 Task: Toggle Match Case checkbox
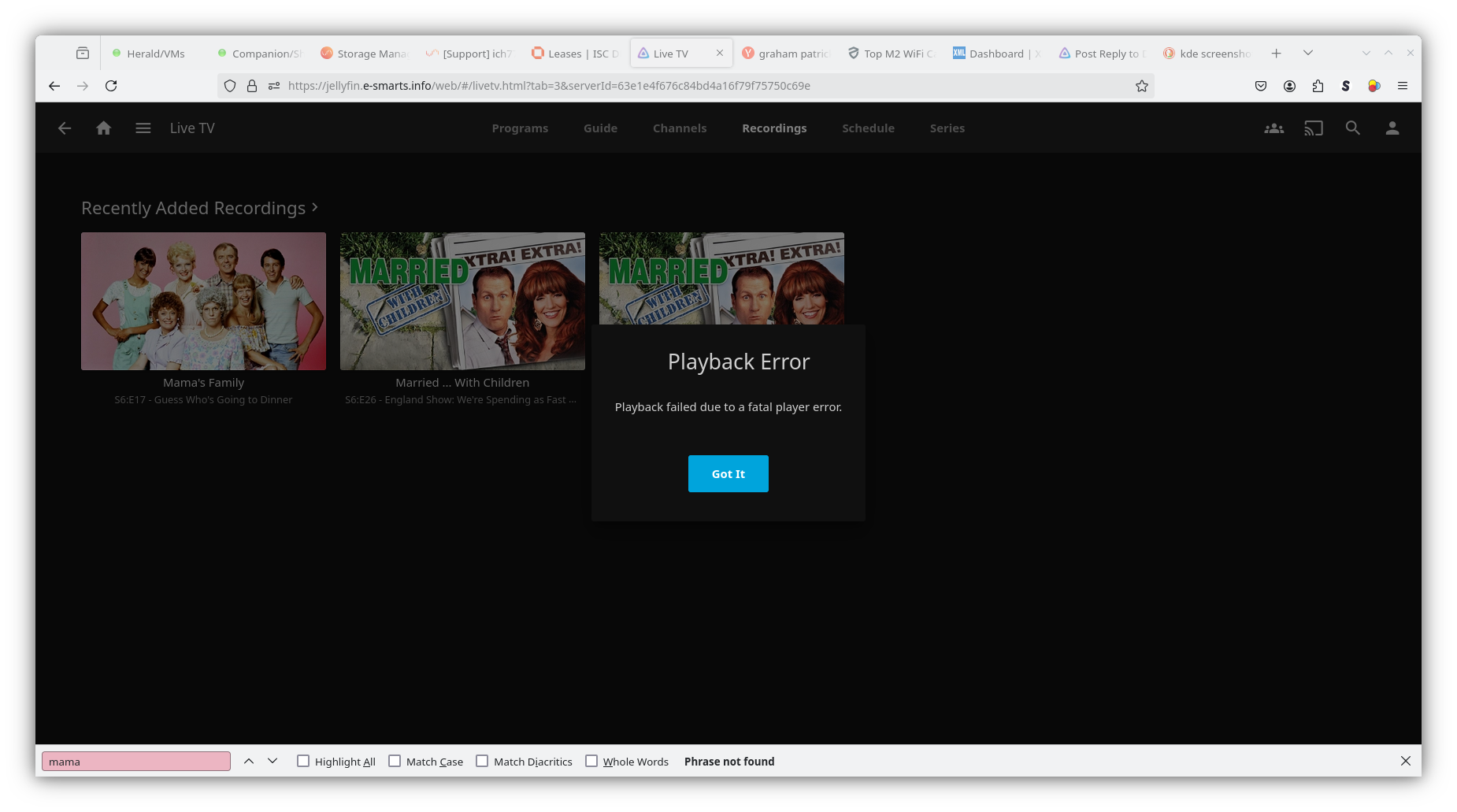pos(395,761)
